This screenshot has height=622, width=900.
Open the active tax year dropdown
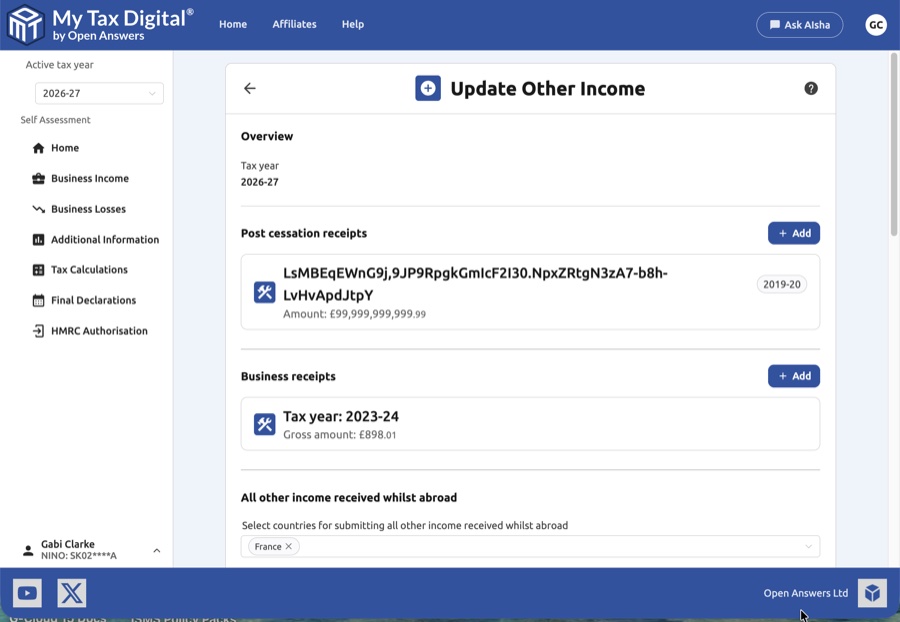(x=99, y=93)
